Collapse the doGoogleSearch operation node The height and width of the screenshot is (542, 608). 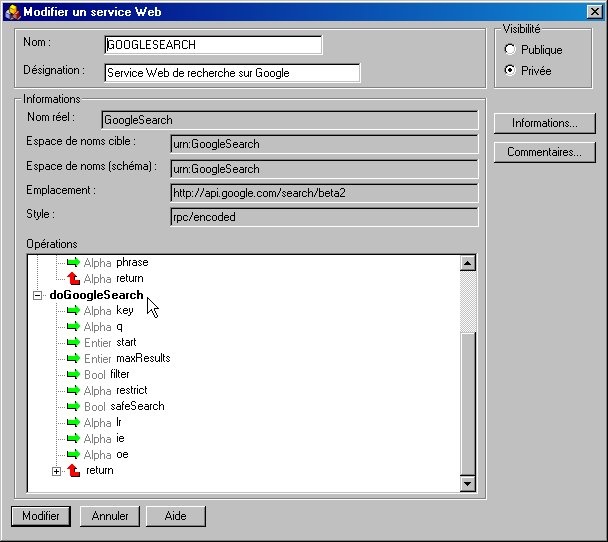(x=38, y=295)
